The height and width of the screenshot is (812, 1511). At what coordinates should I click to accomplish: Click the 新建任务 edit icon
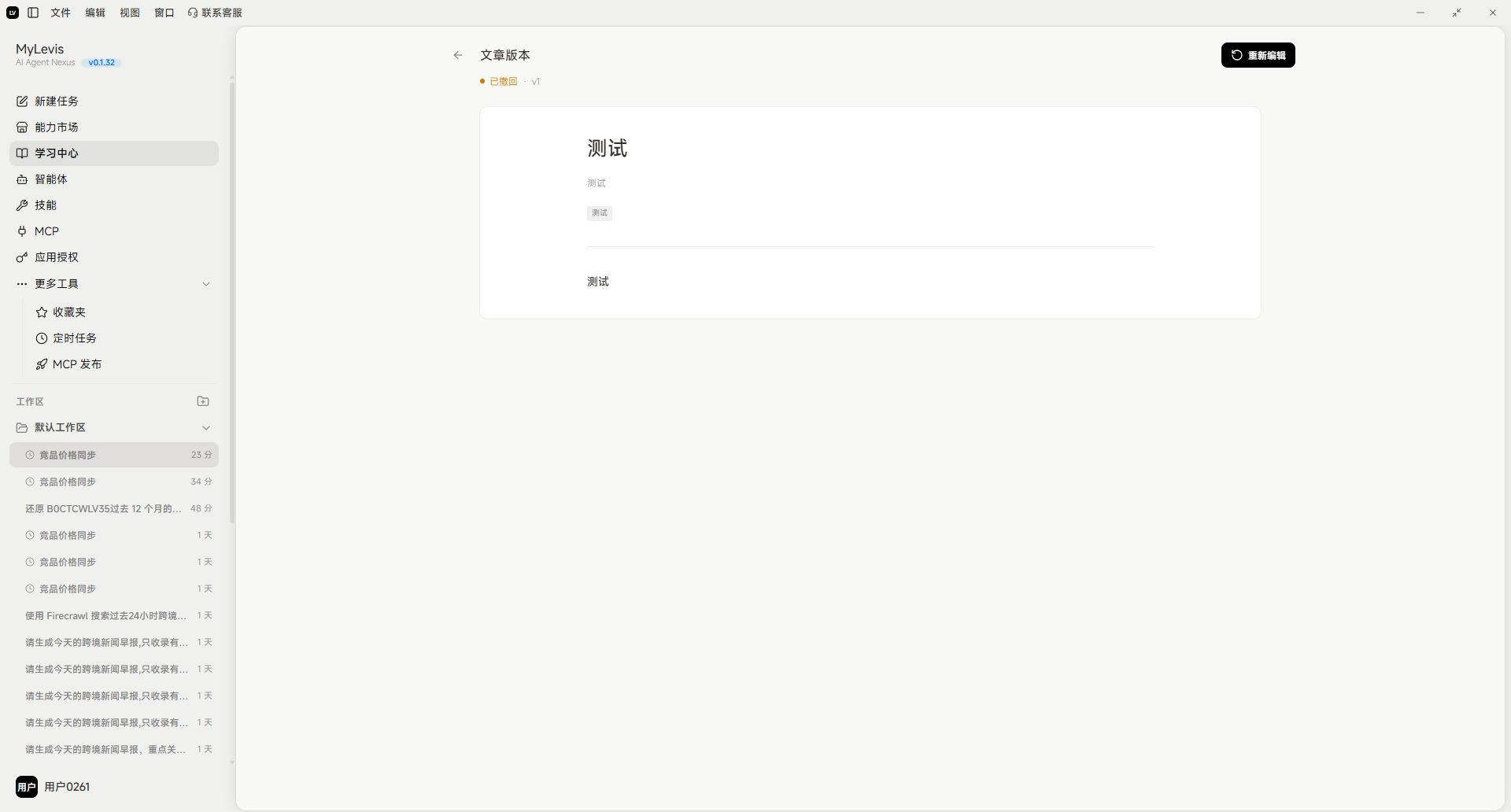[x=22, y=101]
